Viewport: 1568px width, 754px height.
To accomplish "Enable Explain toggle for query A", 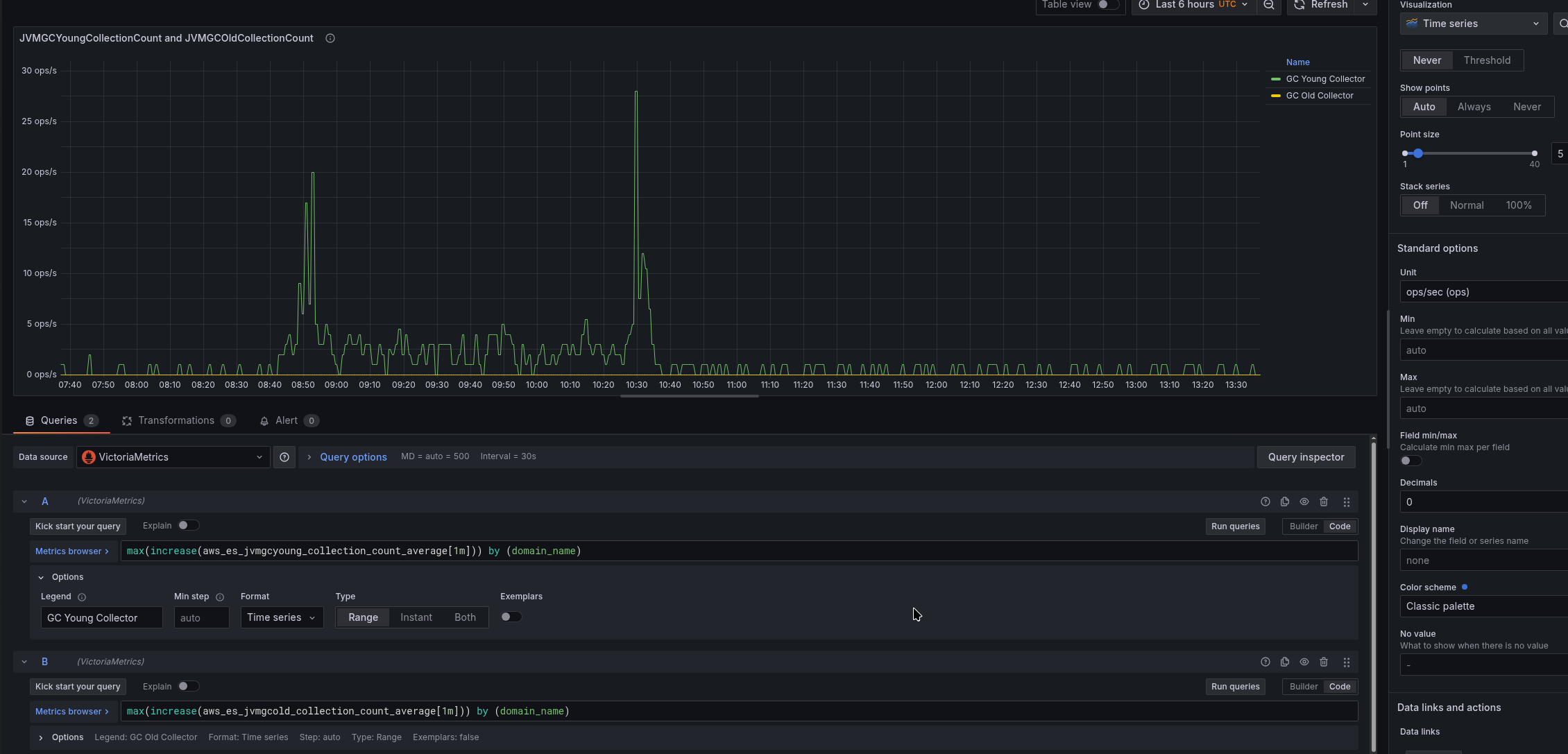I will point(187,526).
